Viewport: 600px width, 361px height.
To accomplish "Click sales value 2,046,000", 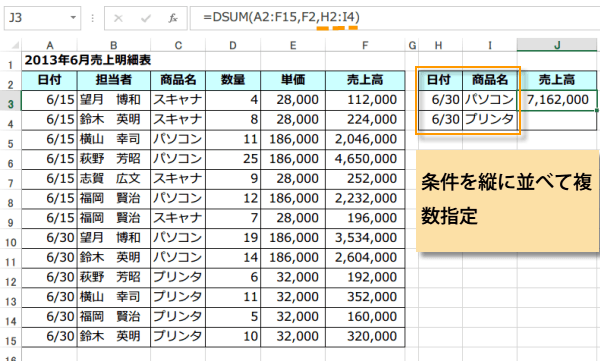I will pos(365,139).
